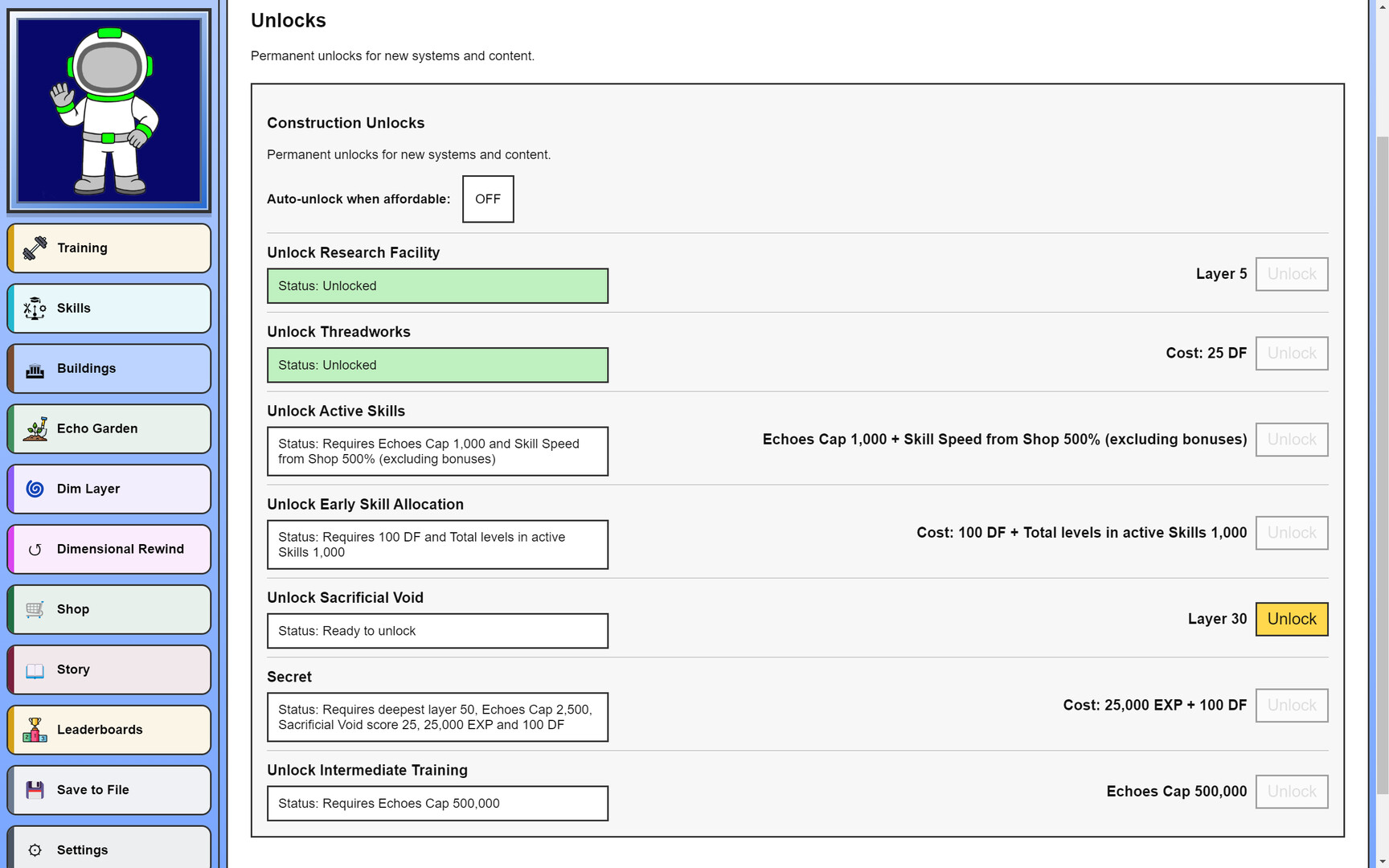This screenshot has width=1389, height=868.
Task: Open the Training menu
Action: coord(109,248)
